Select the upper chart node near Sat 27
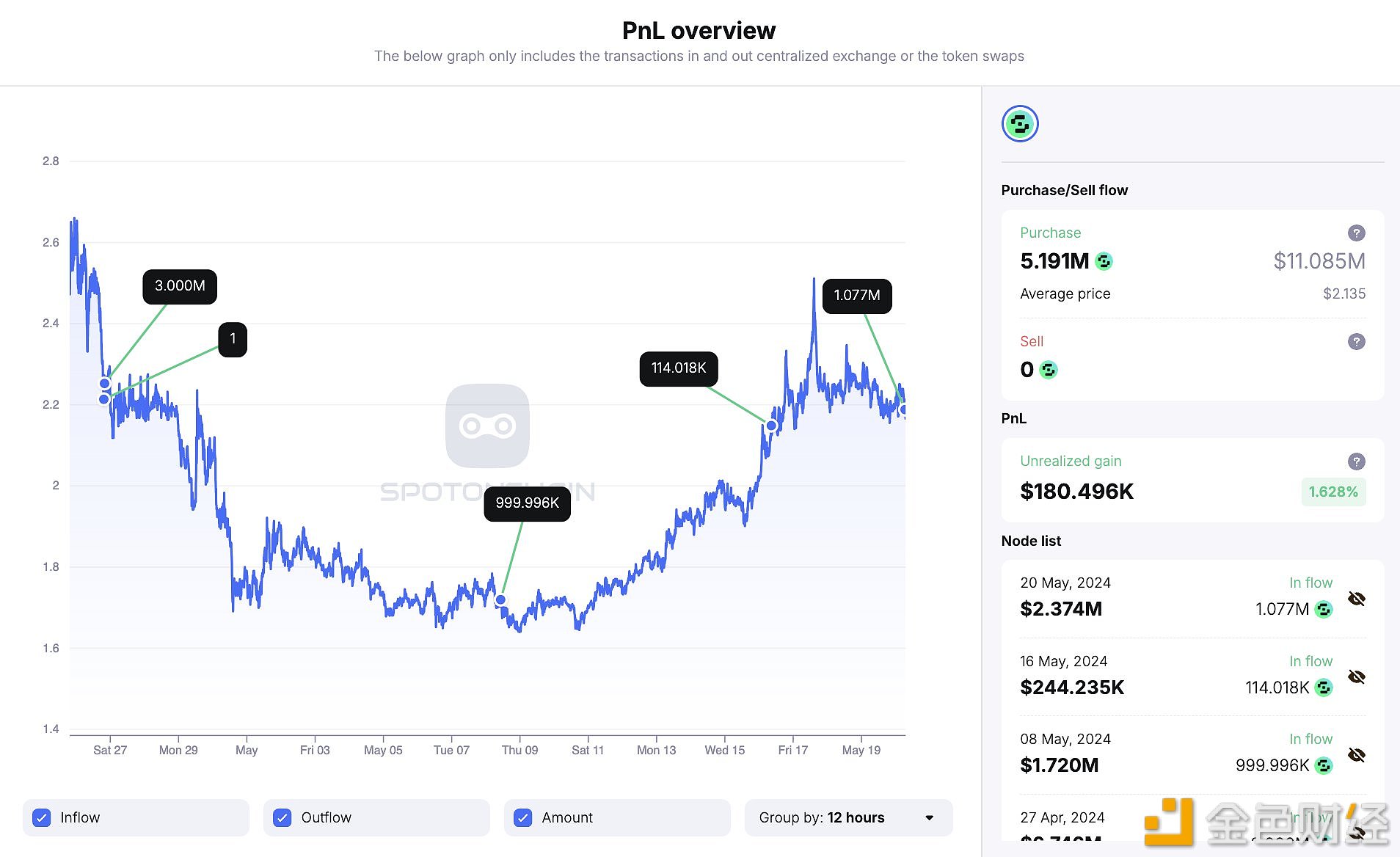This screenshot has height=857, width=1400. [x=105, y=384]
